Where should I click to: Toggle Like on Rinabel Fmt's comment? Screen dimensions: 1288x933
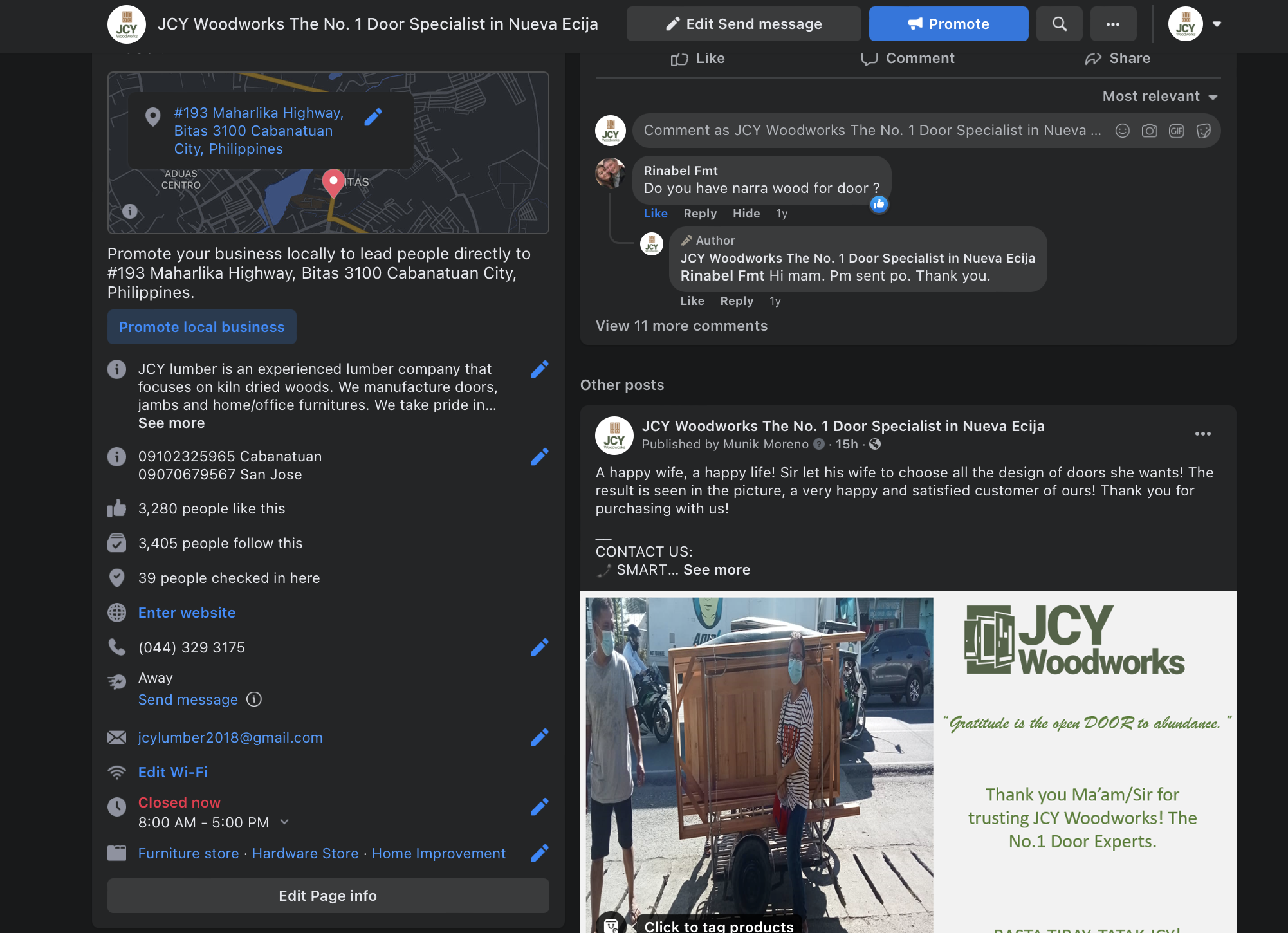pyautogui.click(x=656, y=214)
